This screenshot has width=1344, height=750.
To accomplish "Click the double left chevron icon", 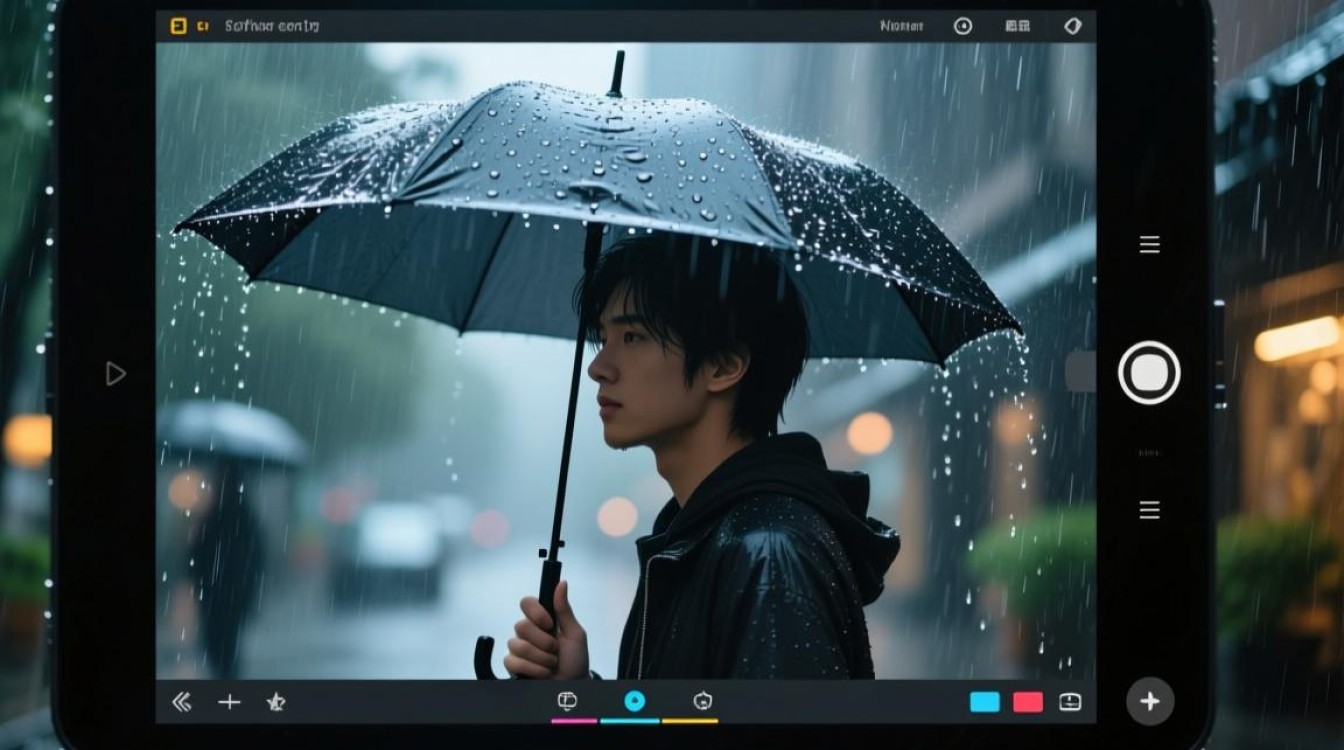I will 181,702.
